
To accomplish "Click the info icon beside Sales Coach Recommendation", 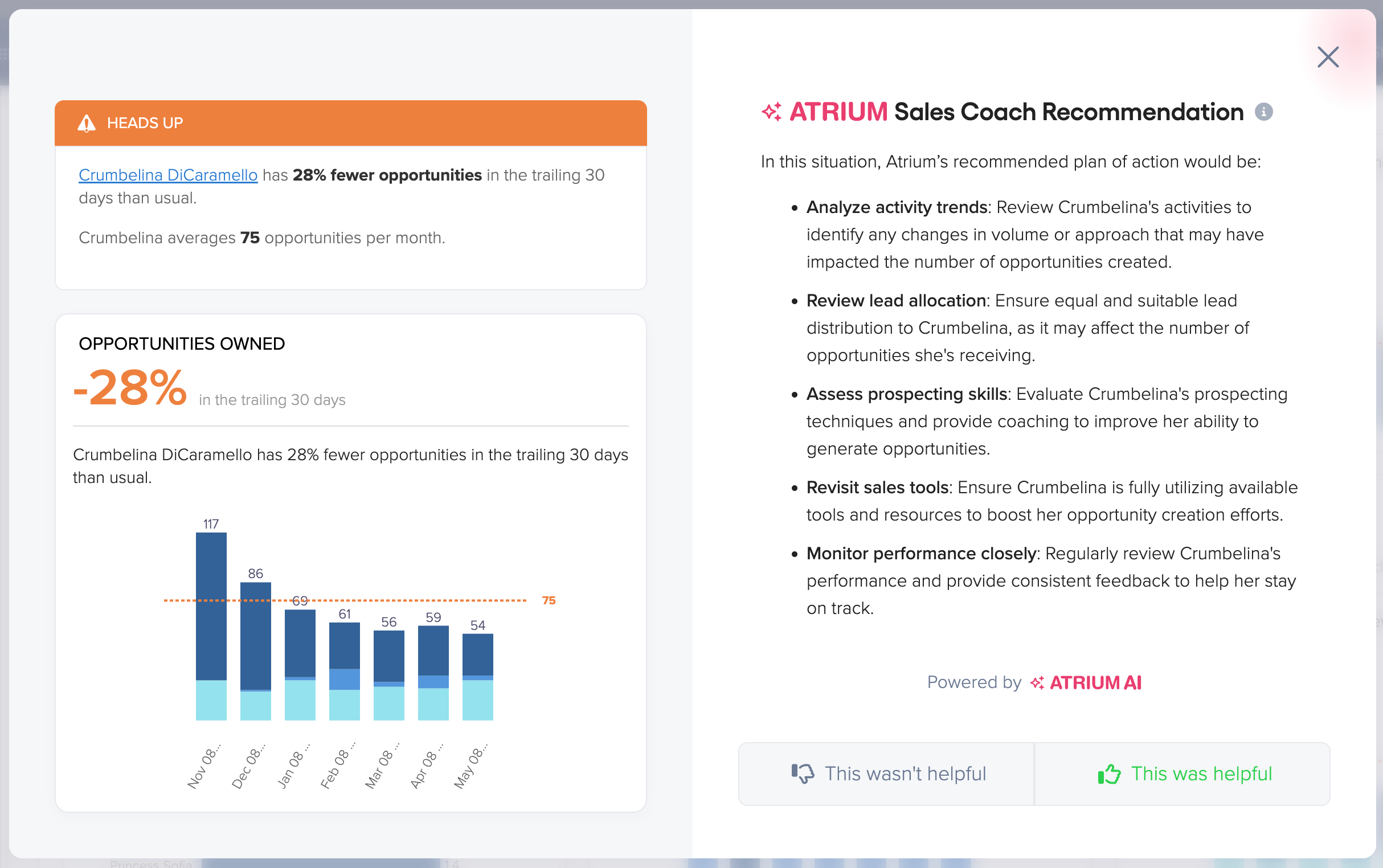I will tap(1263, 112).
